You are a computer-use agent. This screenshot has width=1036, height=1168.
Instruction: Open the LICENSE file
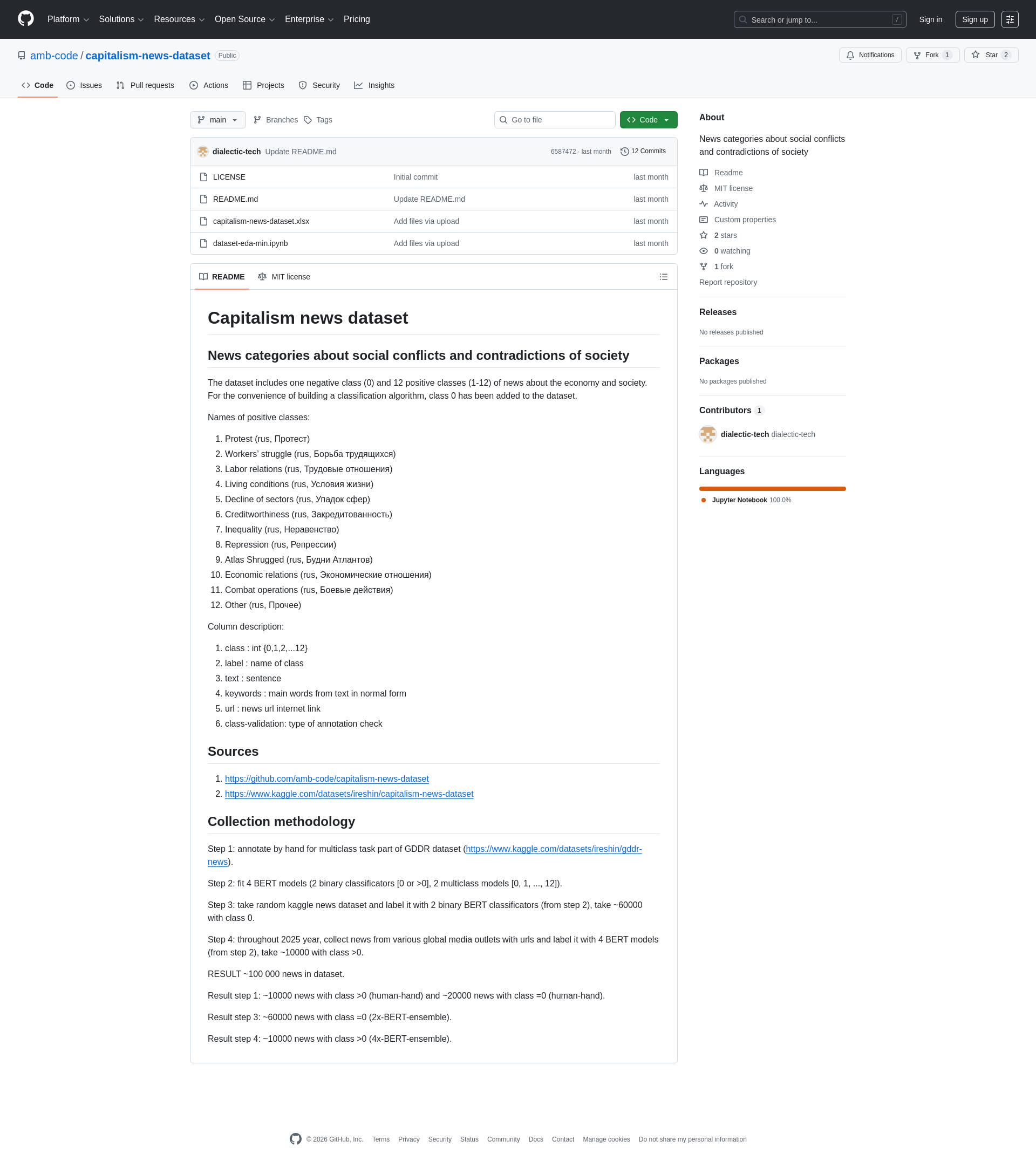[x=229, y=177]
